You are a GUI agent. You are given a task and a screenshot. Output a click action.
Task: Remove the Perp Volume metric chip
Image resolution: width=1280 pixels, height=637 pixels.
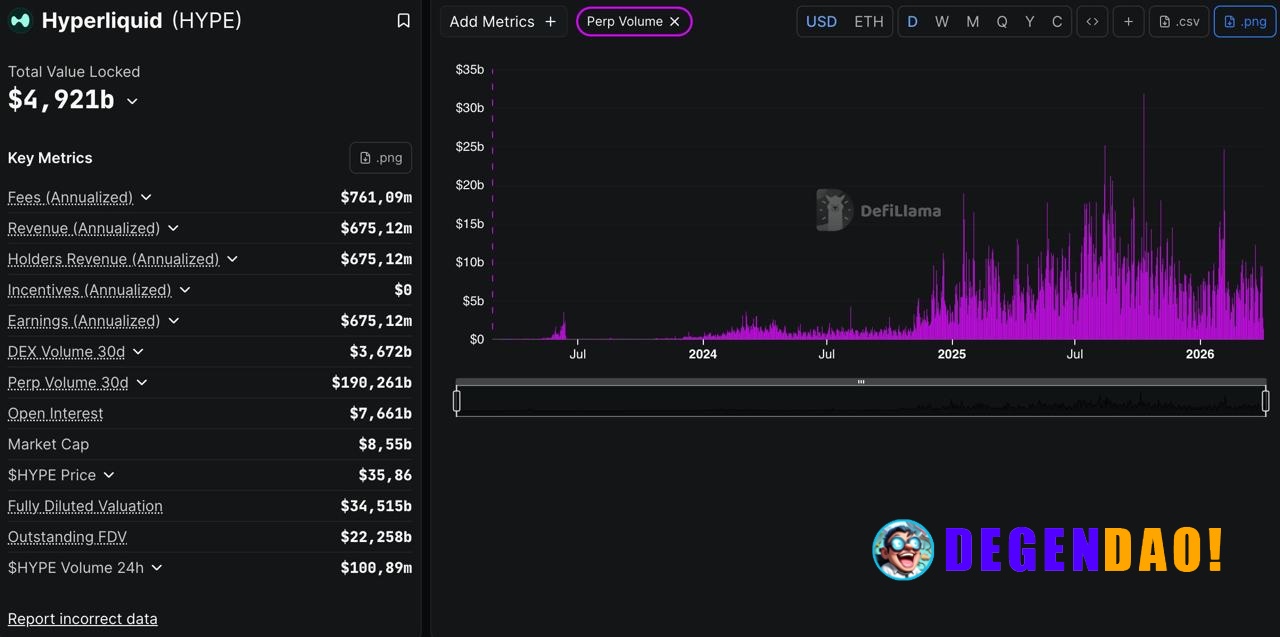click(x=675, y=22)
